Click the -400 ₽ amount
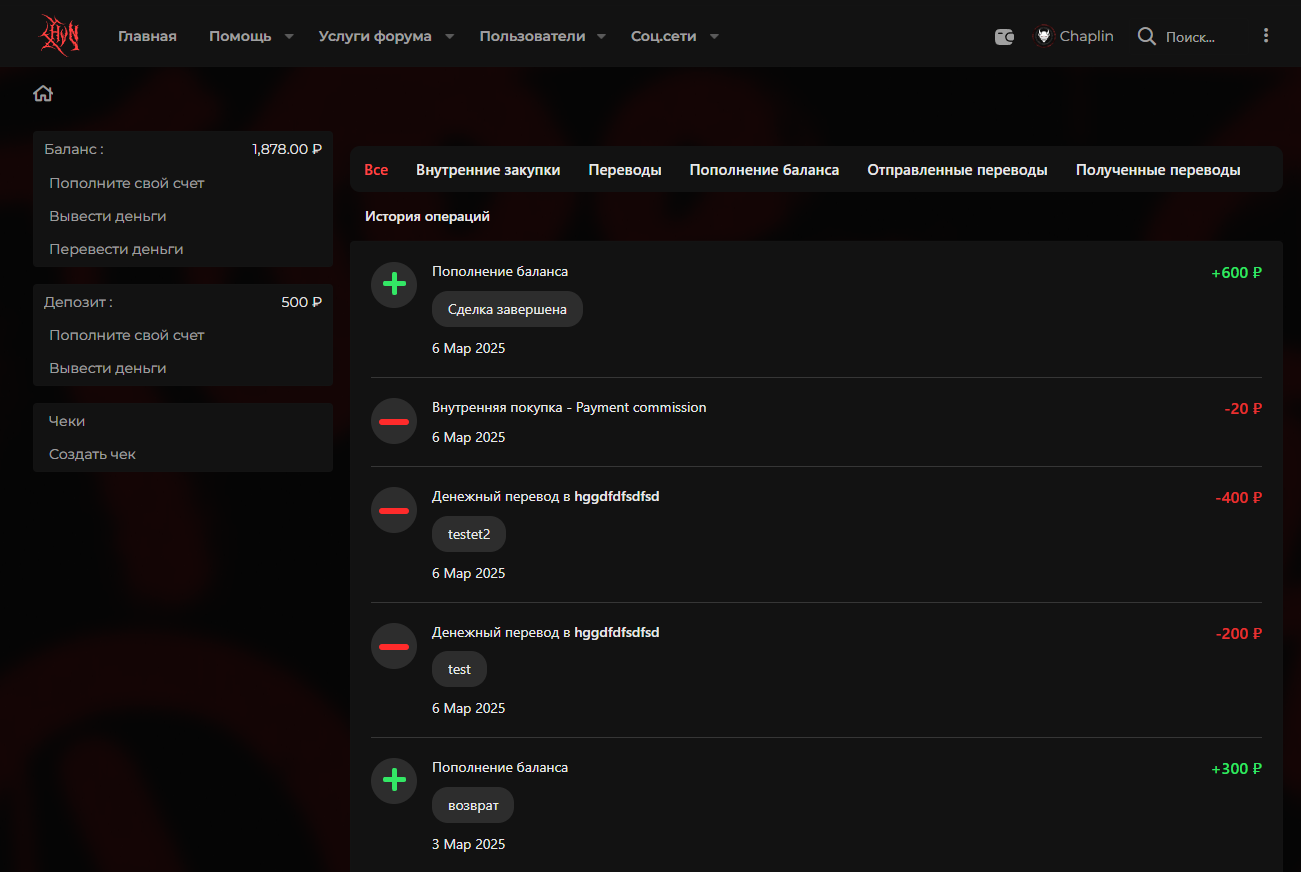 [1239, 498]
